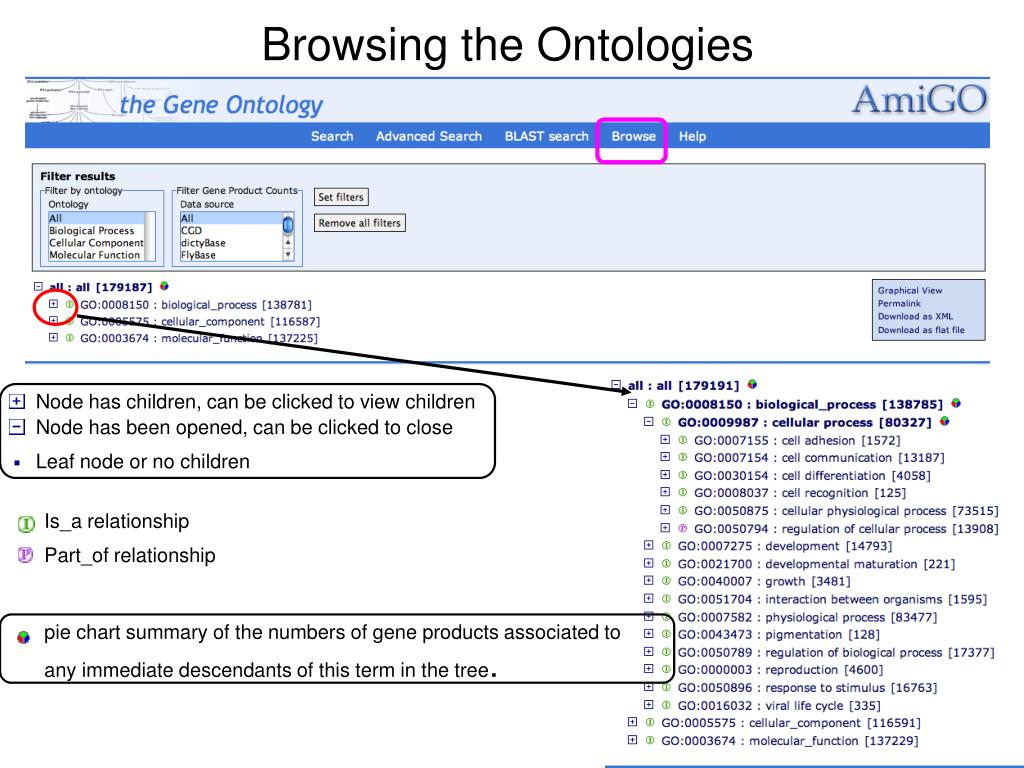Viewport: 1024px width, 768px height.
Task: Click the Permalink link
Action: pyautogui.click(x=899, y=304)
